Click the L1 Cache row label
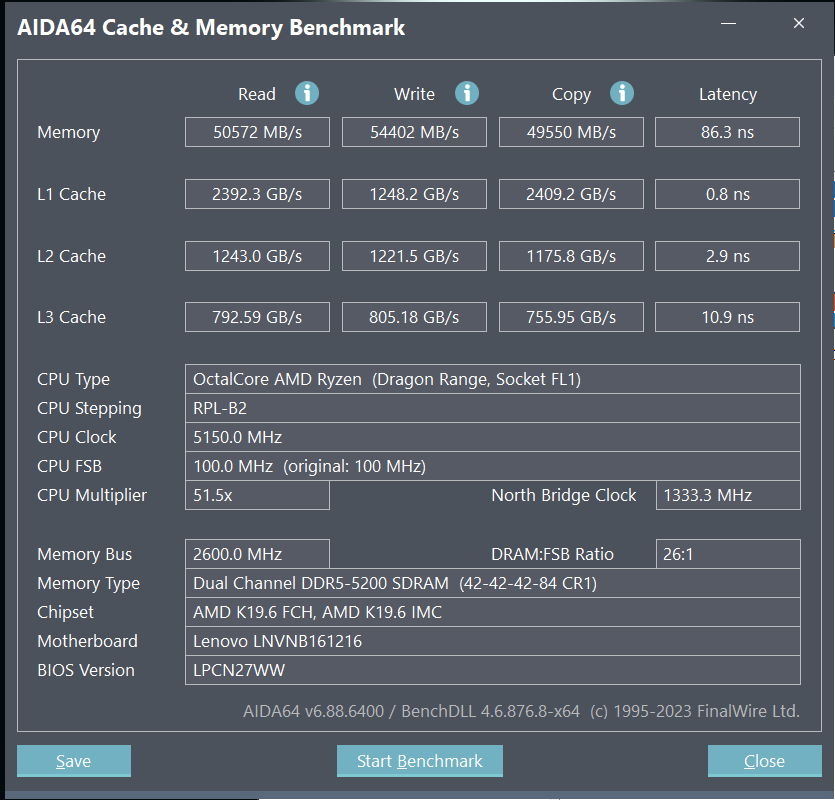835x800 pixels. tap(71, 194)
